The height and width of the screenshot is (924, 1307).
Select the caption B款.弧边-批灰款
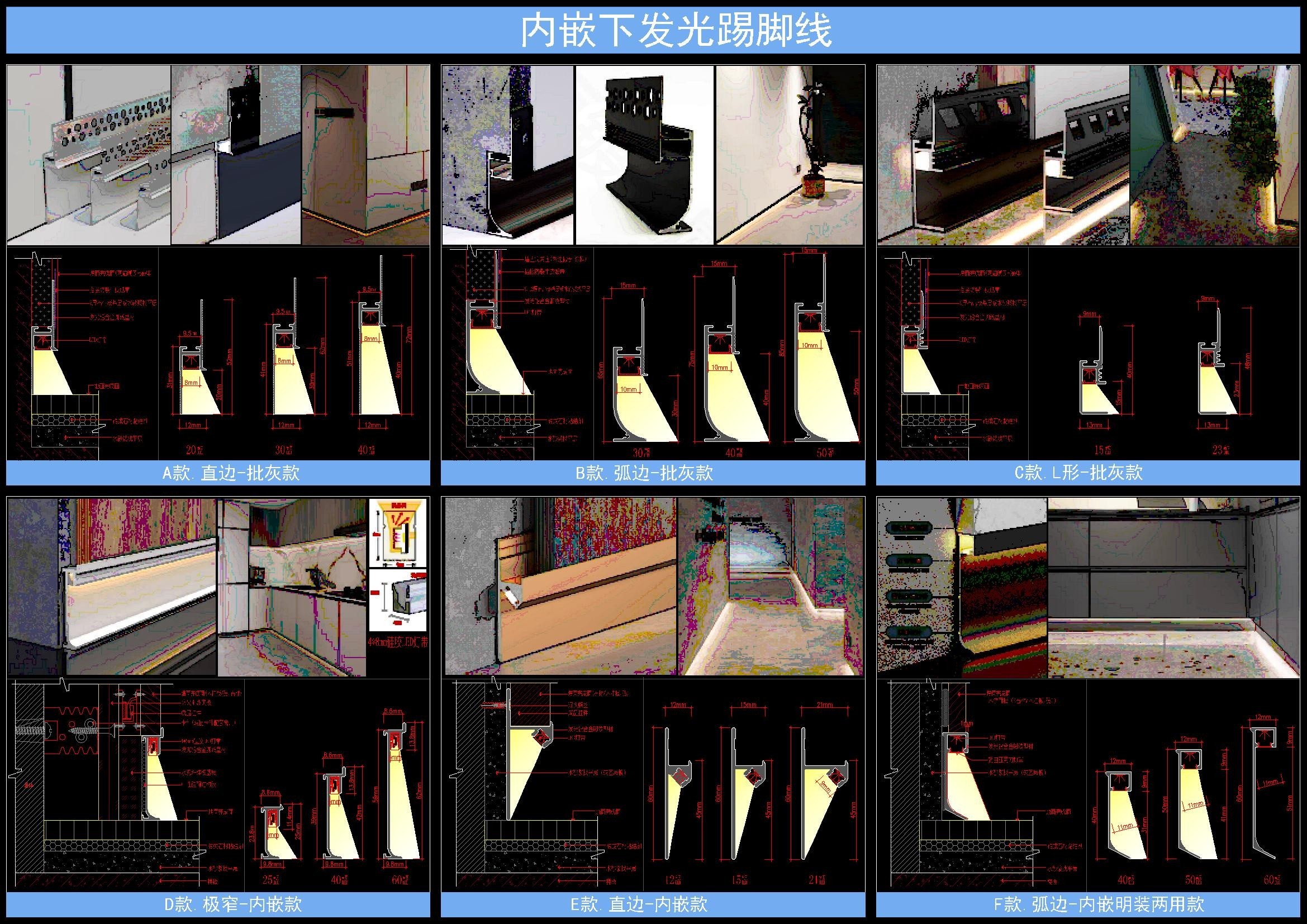point(644,473)
